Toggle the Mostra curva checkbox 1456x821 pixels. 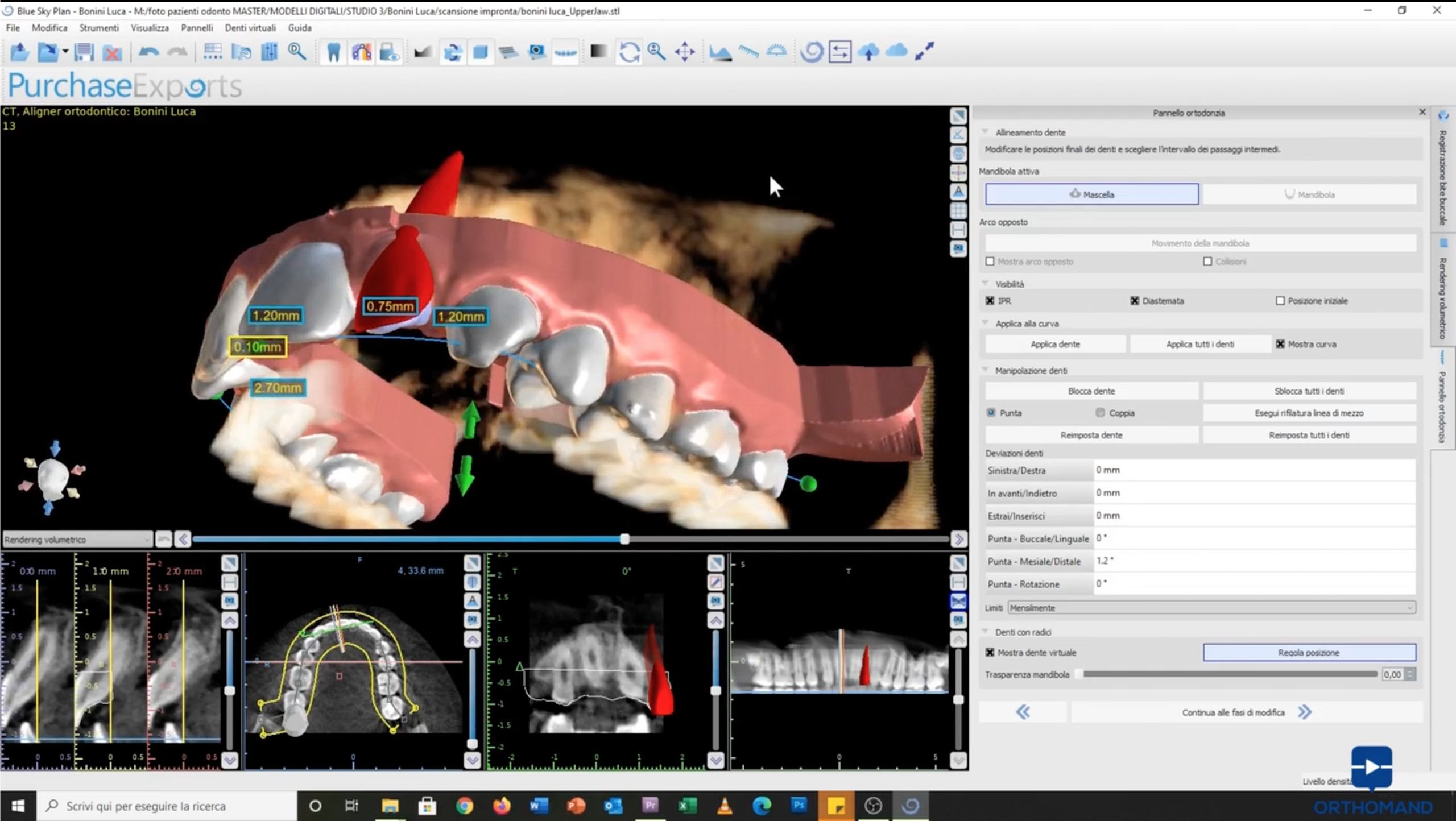click(x=1280, y=344)
